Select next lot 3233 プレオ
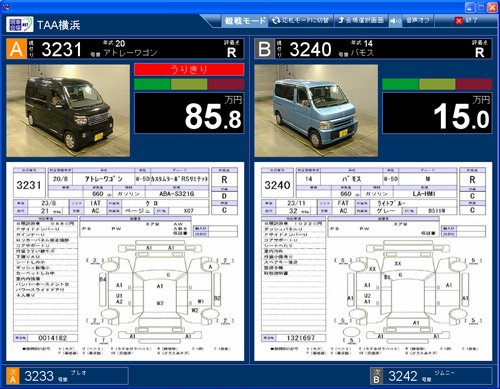The height and width of the screenshot is (389, 500). (x=67, y=376)
